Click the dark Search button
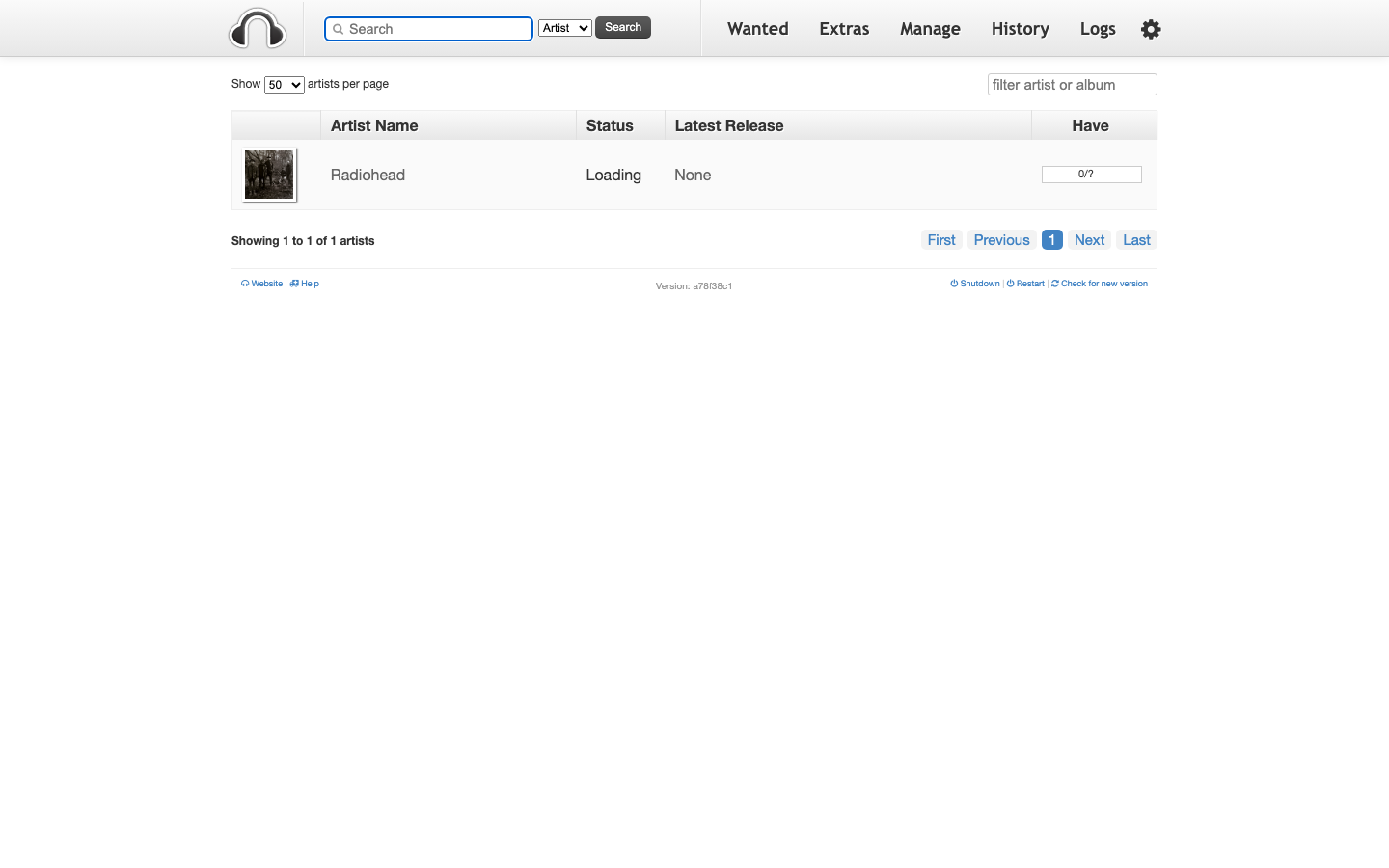Image resolution: width=1389 pixels, height=868 pixels. (x=623, y=27)
